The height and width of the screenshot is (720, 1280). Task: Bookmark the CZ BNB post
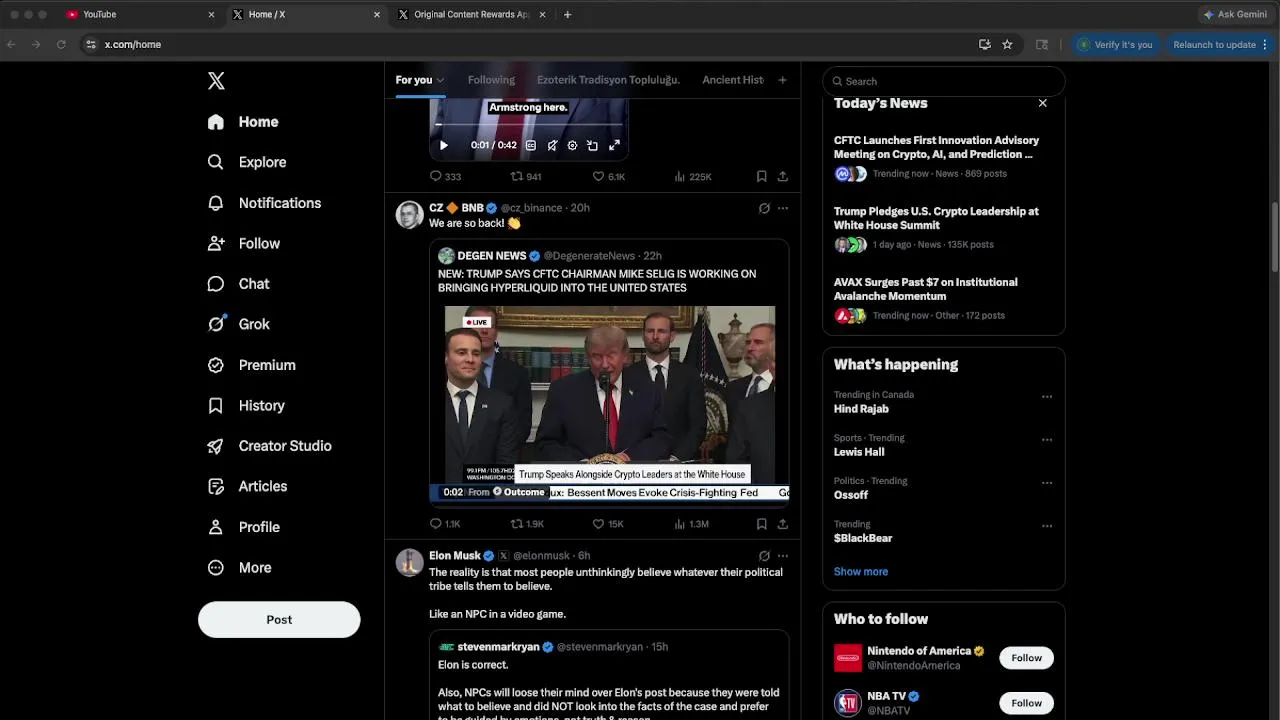(x=761, y=523)
